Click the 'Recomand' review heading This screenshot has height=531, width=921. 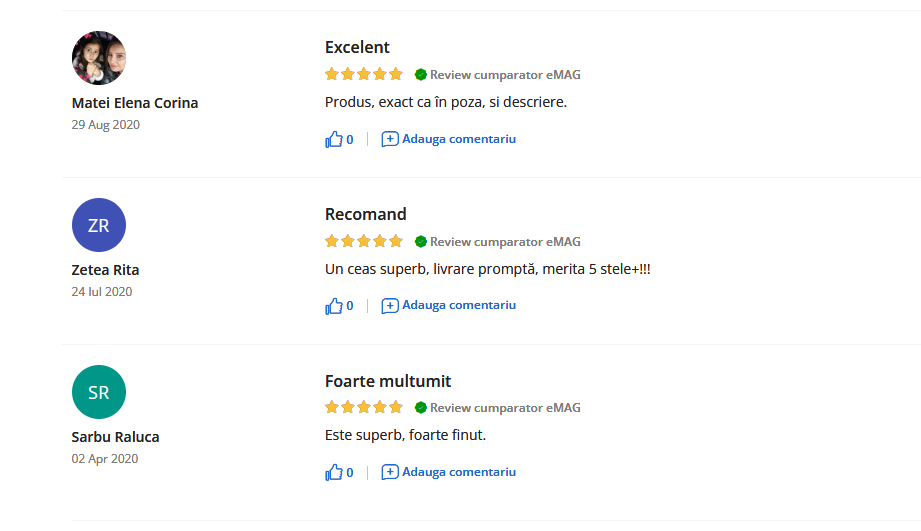tap(365, 214)
